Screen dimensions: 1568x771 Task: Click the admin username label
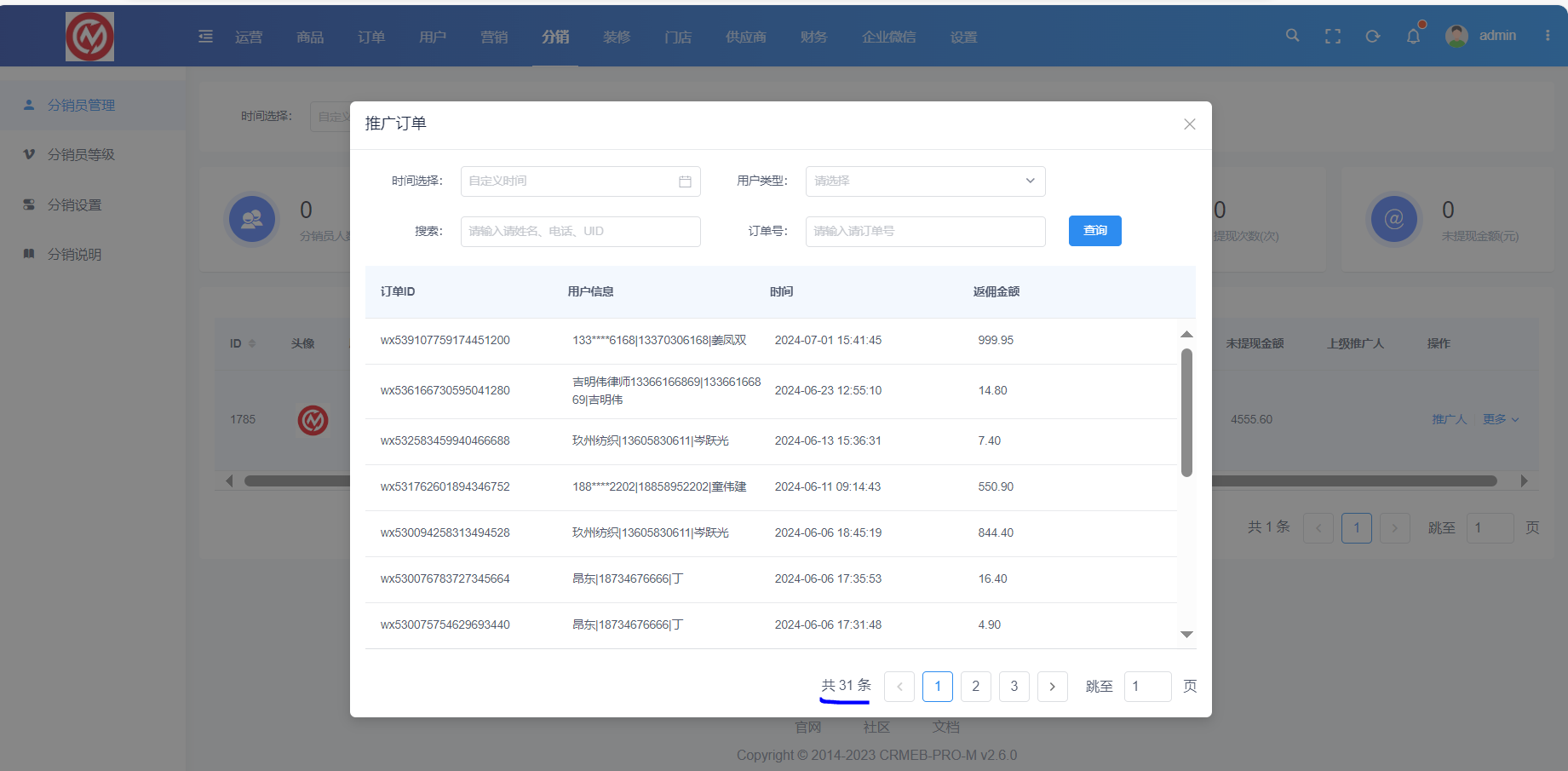pos(1497,36)
